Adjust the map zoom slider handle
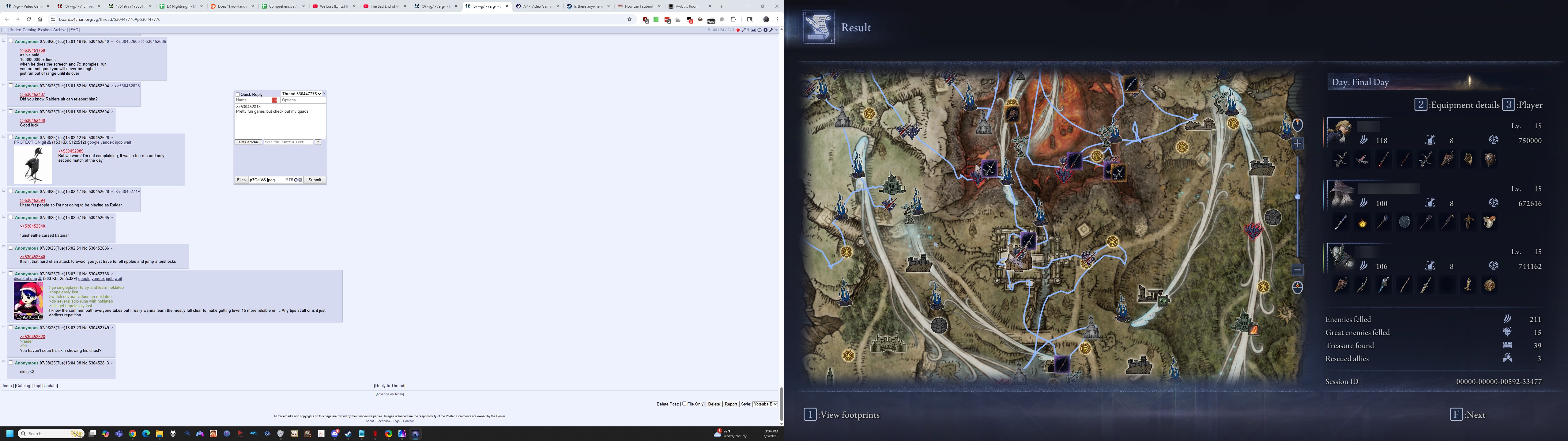Screen dimensions: 1568x441 [1298, 197]
